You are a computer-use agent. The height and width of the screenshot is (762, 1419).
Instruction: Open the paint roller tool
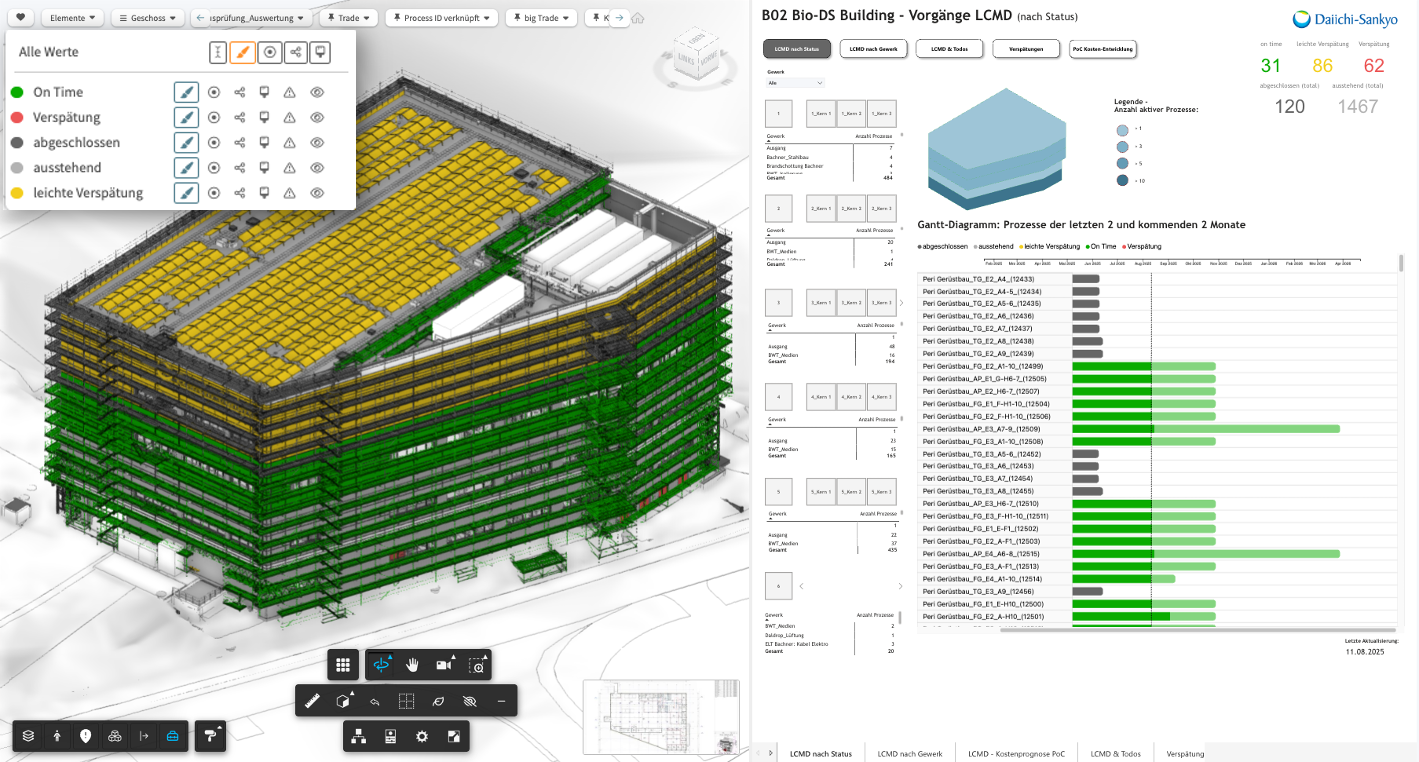209,736
